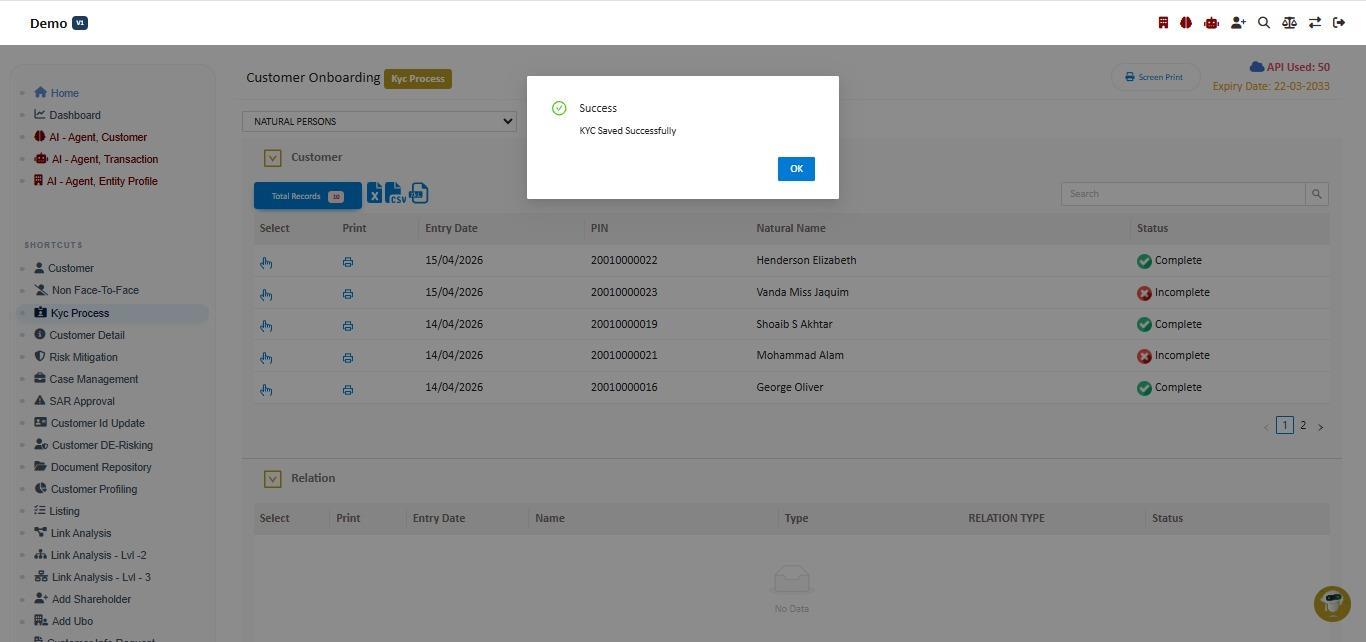Collapse the Customer section chevron
Viewport: 1366px width, 642px height.
coord(272,158)
